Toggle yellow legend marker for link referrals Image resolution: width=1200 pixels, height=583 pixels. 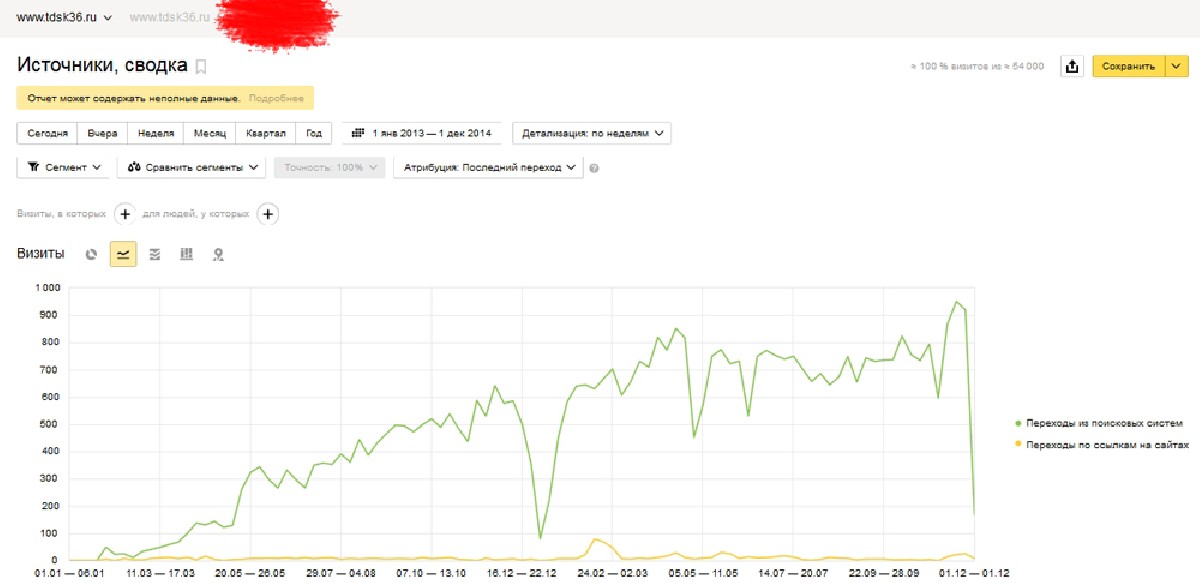[x=1018, y=443]
